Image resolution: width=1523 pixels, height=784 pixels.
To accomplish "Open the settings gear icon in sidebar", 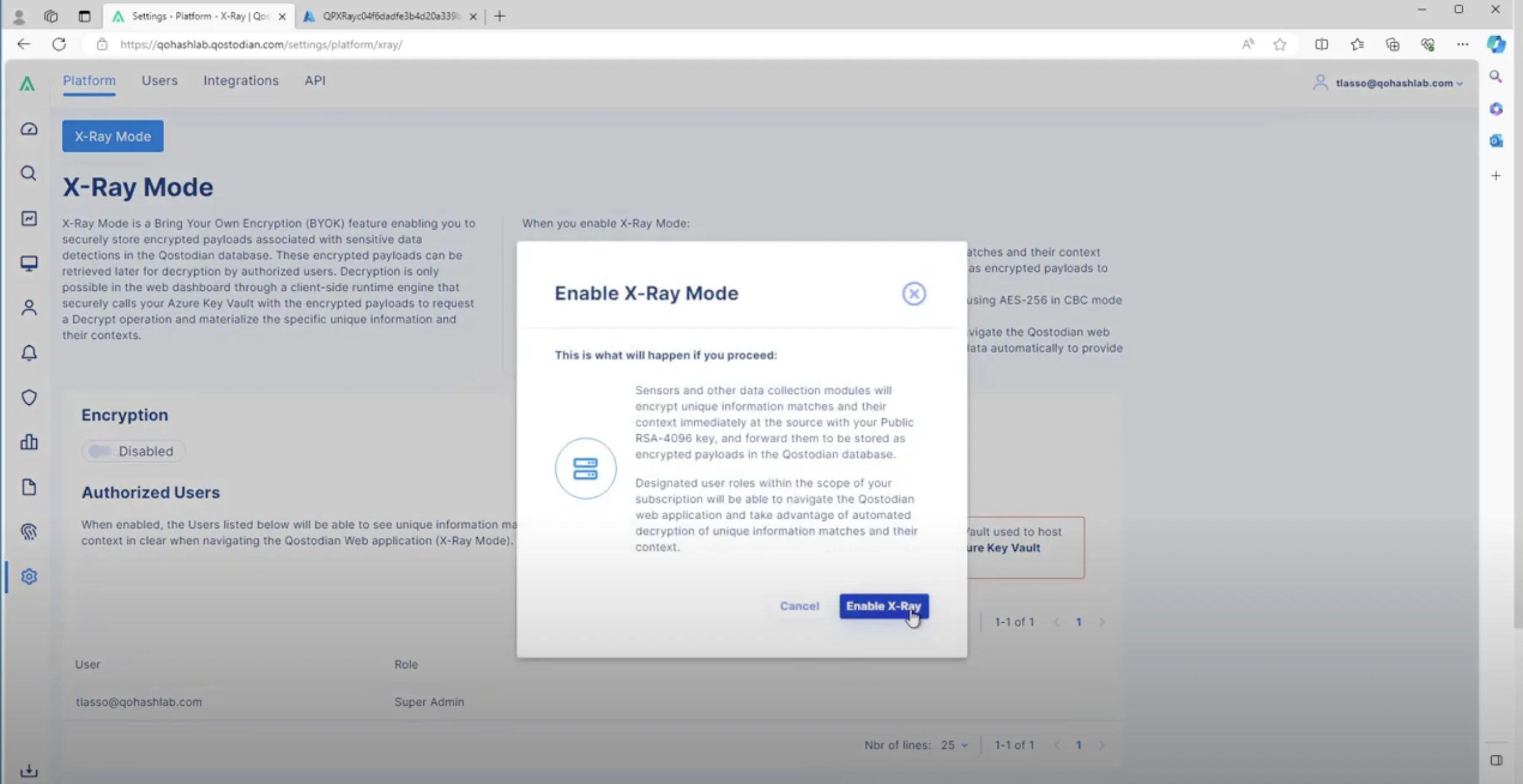I will [x=29, y=576].
